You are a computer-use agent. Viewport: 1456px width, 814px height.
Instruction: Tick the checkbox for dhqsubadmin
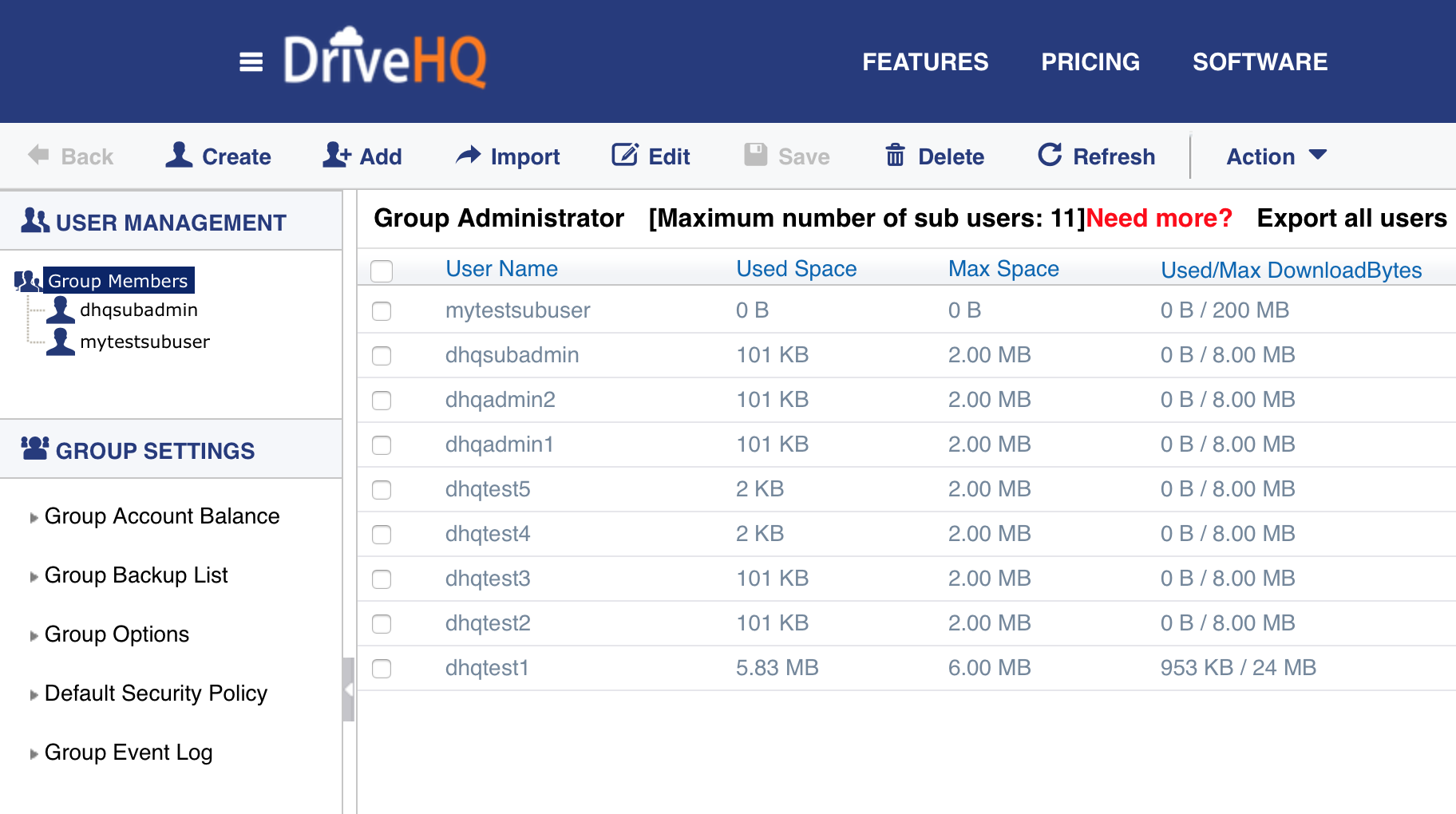click(382, 356)
